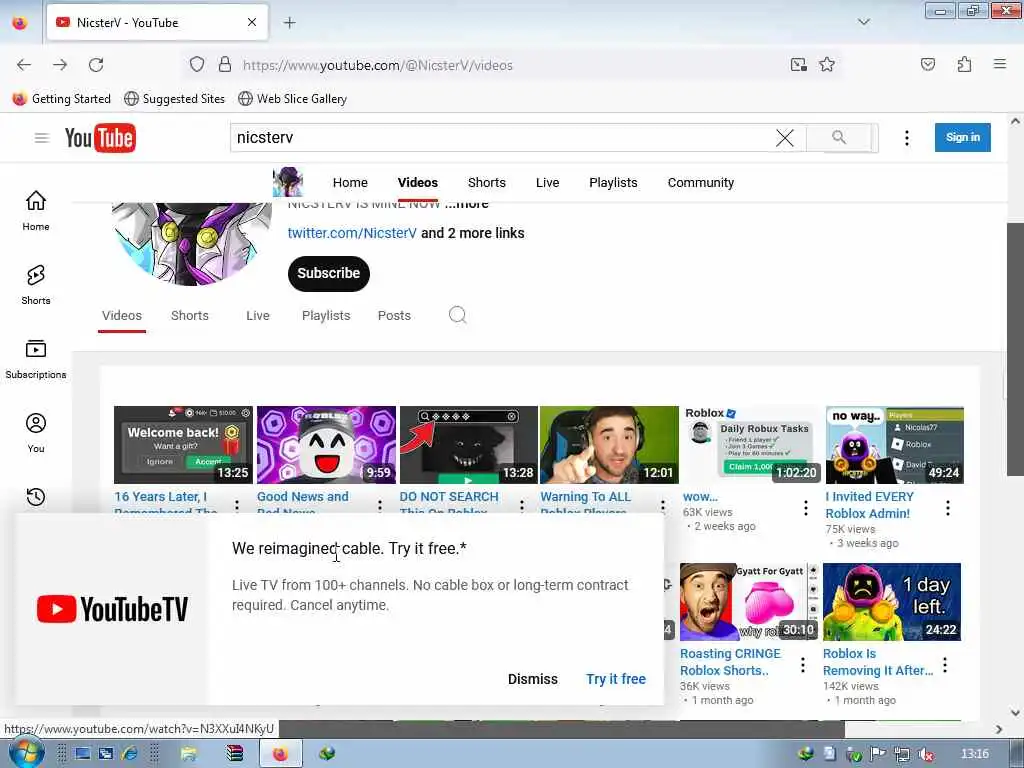Image resolution: width=1024 pixels, height=768 pixels.
Task: Open Subscriptions in the sidebar
Action: [x=36, y=359]
